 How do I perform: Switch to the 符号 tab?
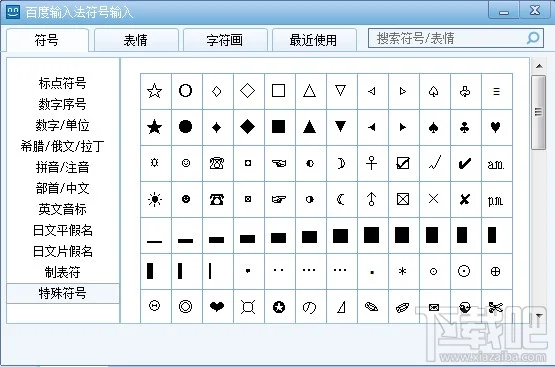(x=47, y=40)
